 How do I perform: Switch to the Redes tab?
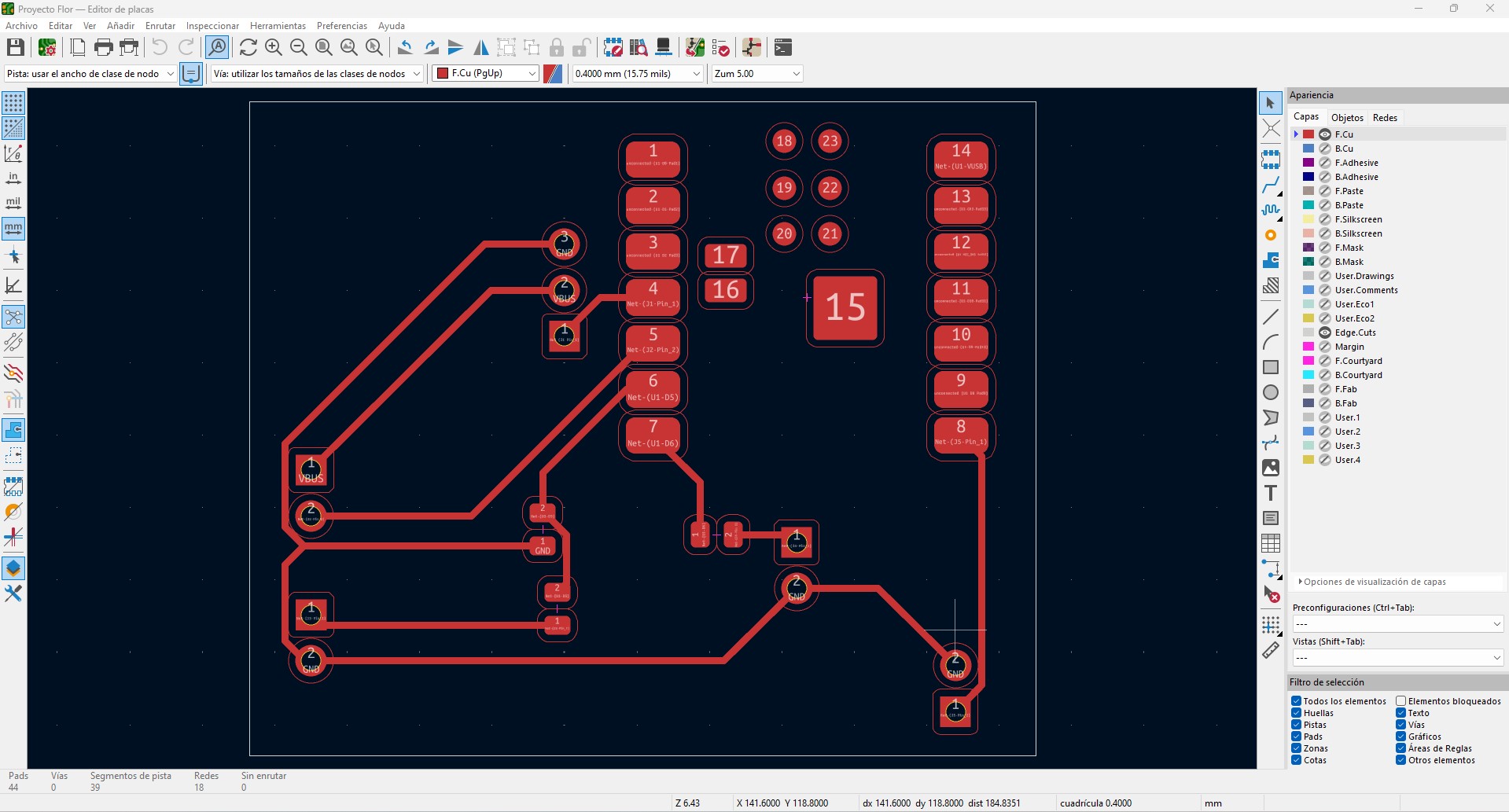1385,117
